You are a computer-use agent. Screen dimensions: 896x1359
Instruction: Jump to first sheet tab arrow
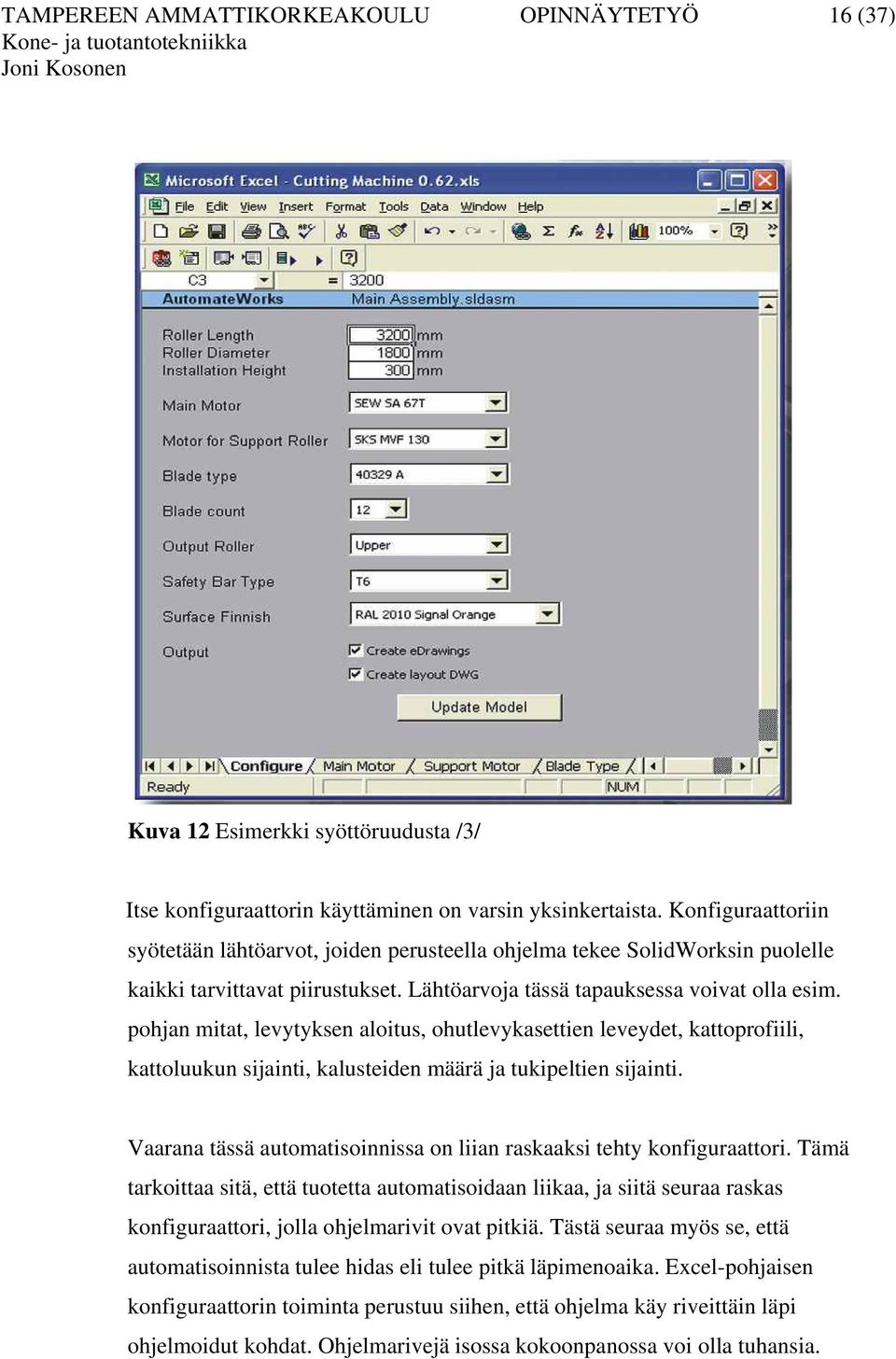(149, 766)
